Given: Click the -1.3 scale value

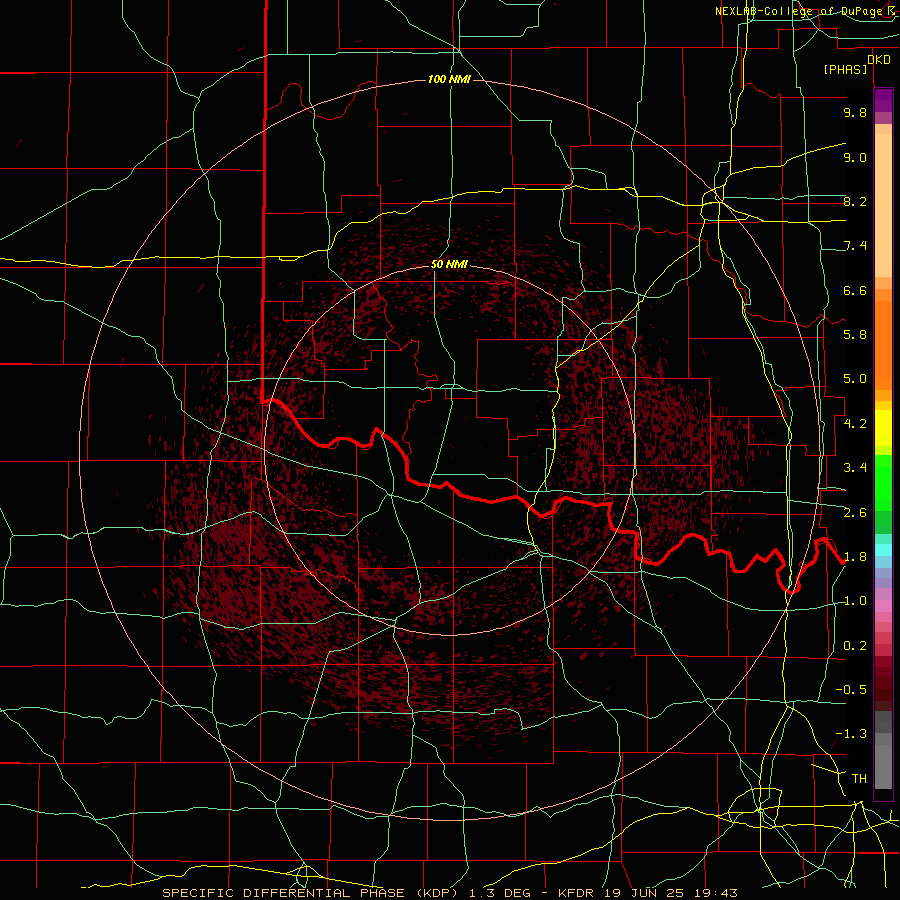Looking at the screenshot, I should click(x=851, y=734).
